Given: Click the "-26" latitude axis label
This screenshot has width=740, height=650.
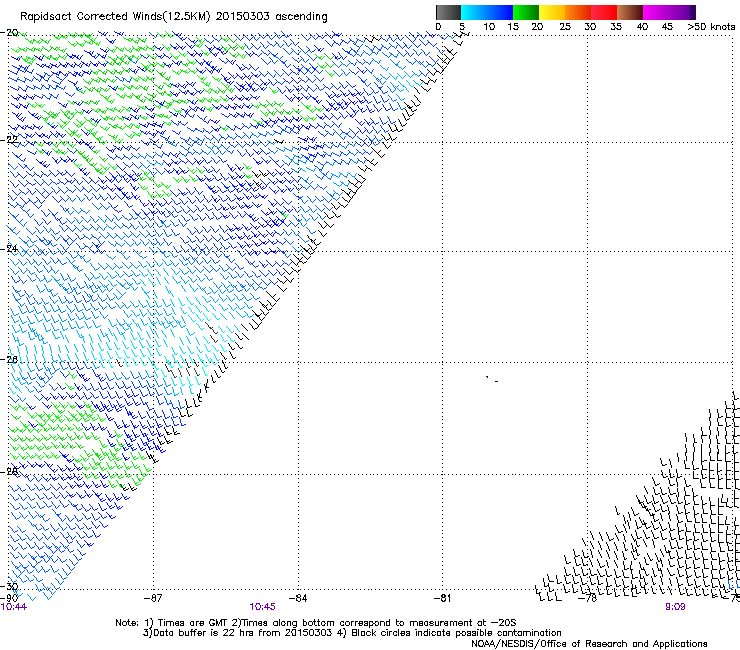Looking at the screenshot, I should click(x=9, y=359).
